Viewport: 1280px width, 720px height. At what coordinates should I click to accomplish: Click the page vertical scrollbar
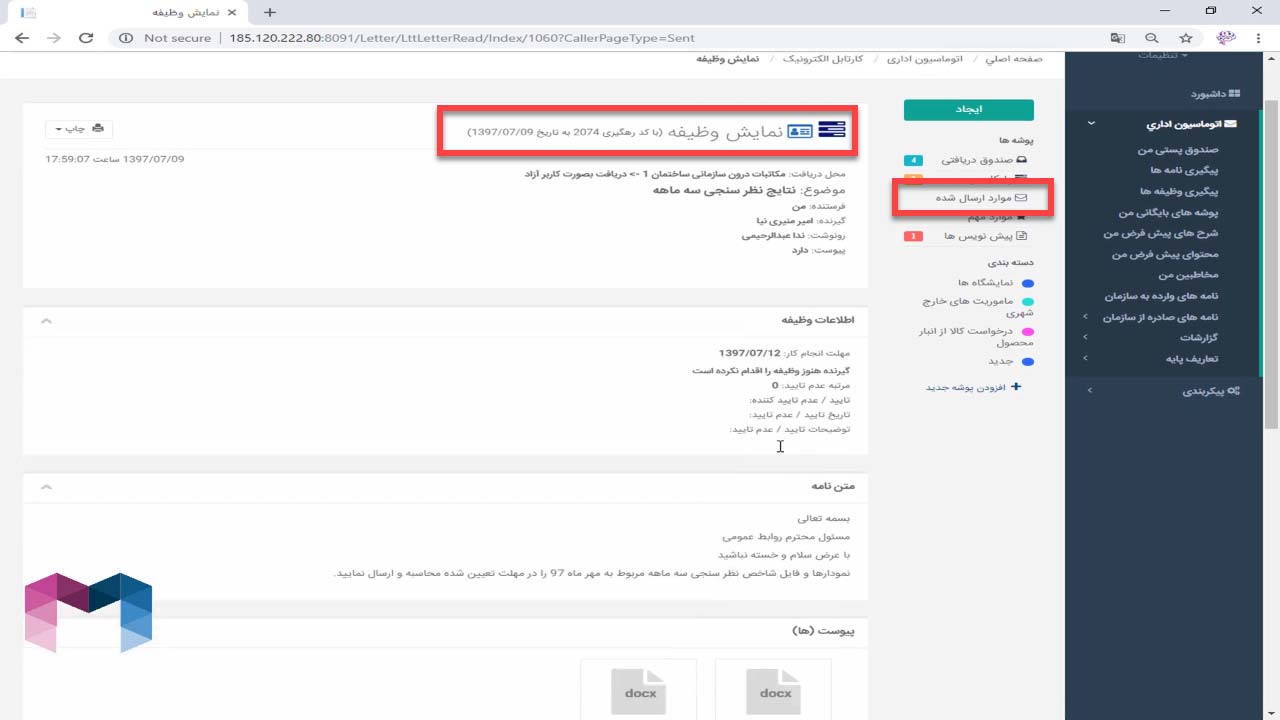(x=1272, y=264)
